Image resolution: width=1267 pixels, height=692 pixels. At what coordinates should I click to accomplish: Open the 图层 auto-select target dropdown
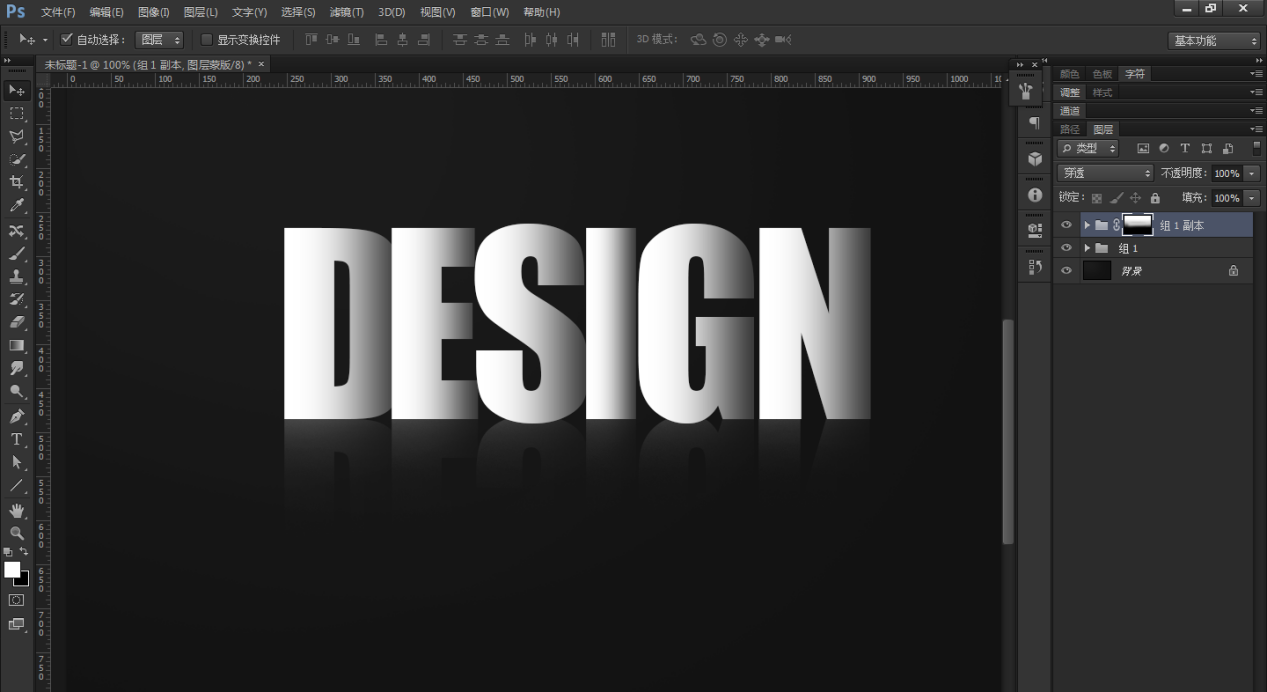point(160,40)
